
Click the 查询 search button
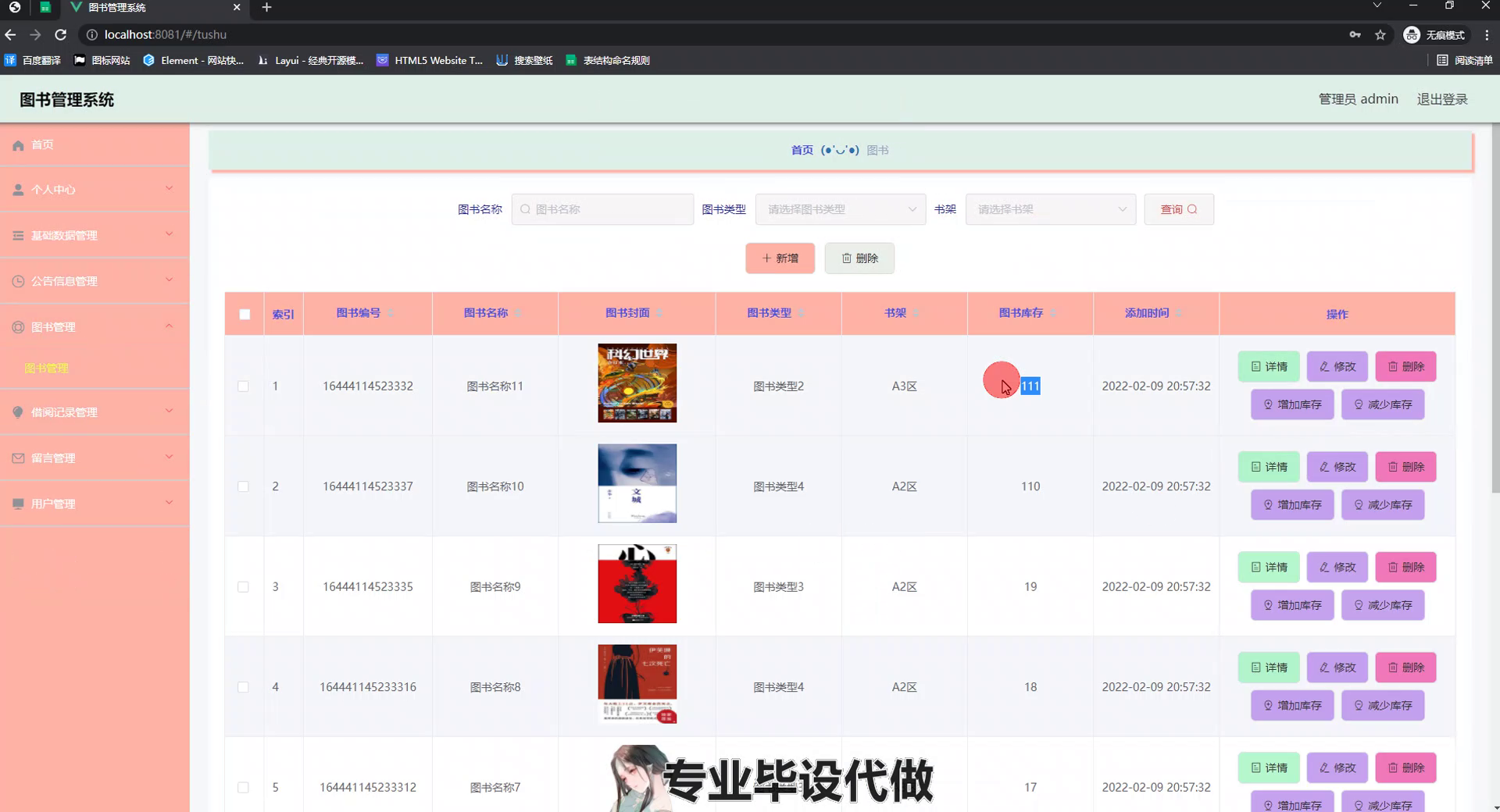pos(1179,209)
